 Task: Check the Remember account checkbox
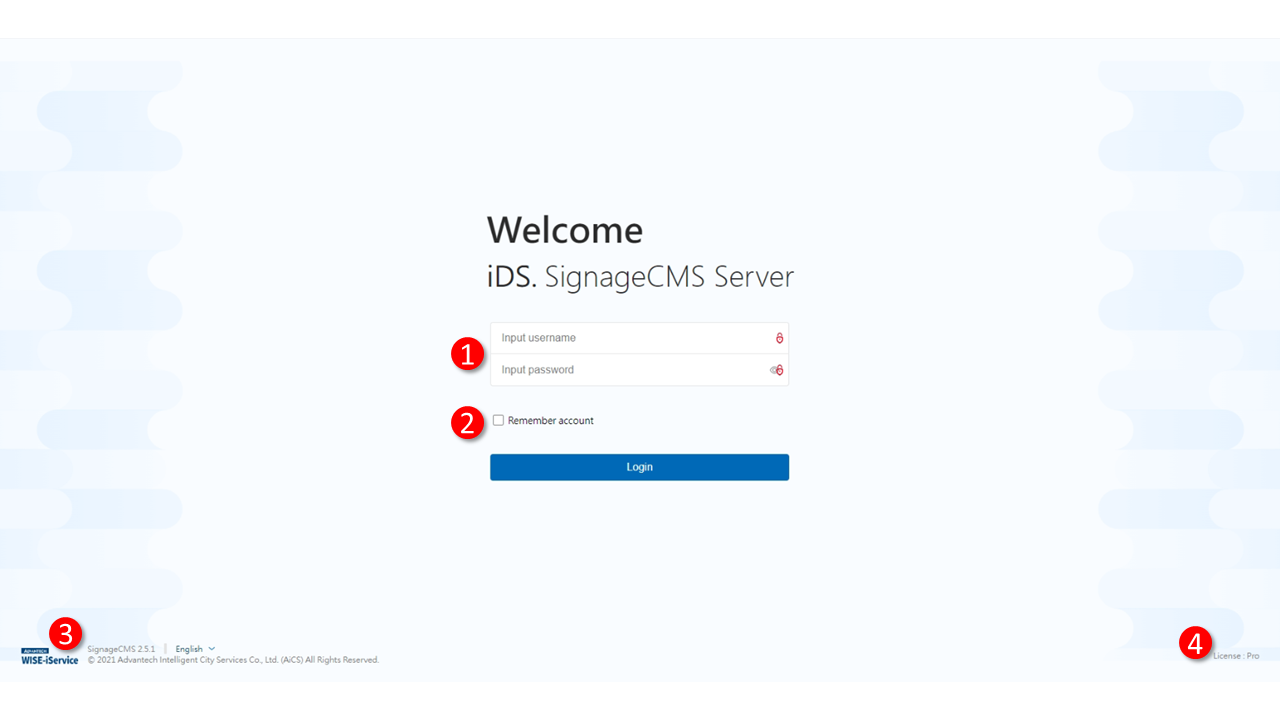point(498,421)
